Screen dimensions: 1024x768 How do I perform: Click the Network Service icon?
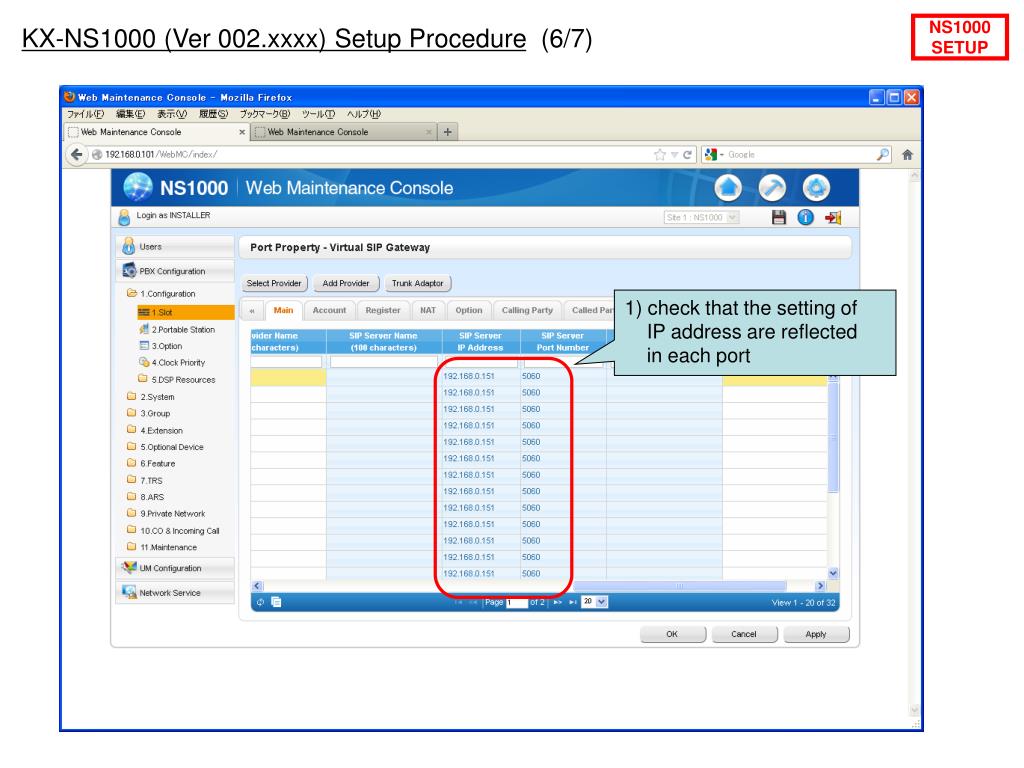point(129,592)
